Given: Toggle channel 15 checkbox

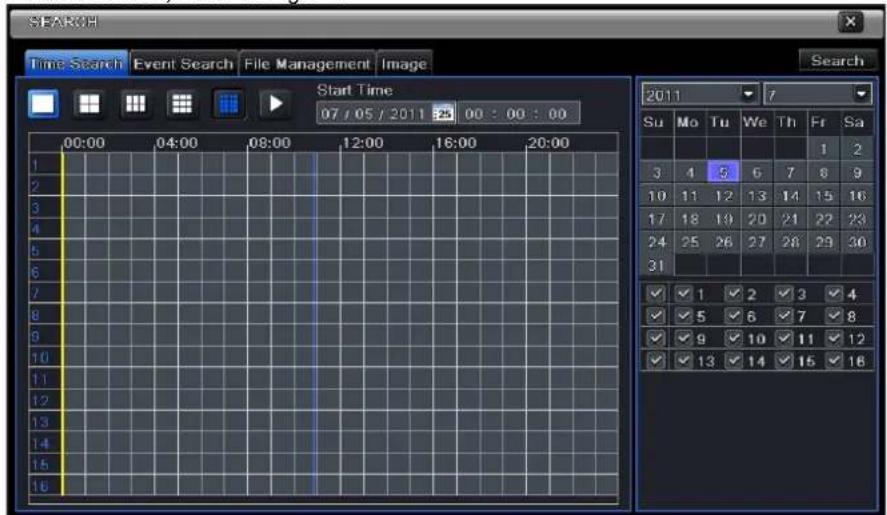Looking at the screenshot, I should [x=784, y=360].
